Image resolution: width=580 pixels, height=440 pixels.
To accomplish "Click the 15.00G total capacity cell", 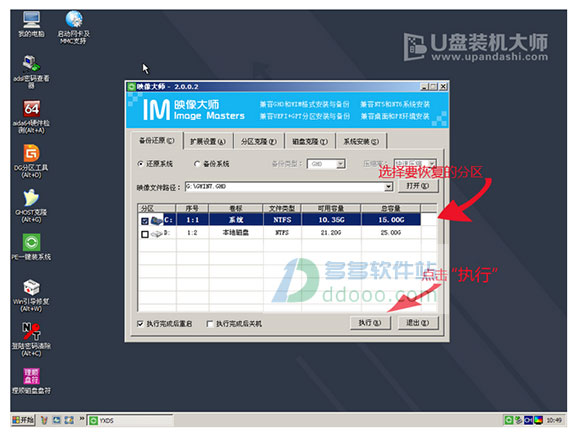I will click(x=391, y=220).
